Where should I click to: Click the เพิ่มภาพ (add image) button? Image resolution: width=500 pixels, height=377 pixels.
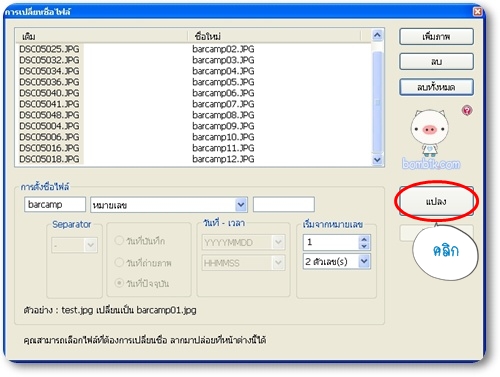pos(436,37)
